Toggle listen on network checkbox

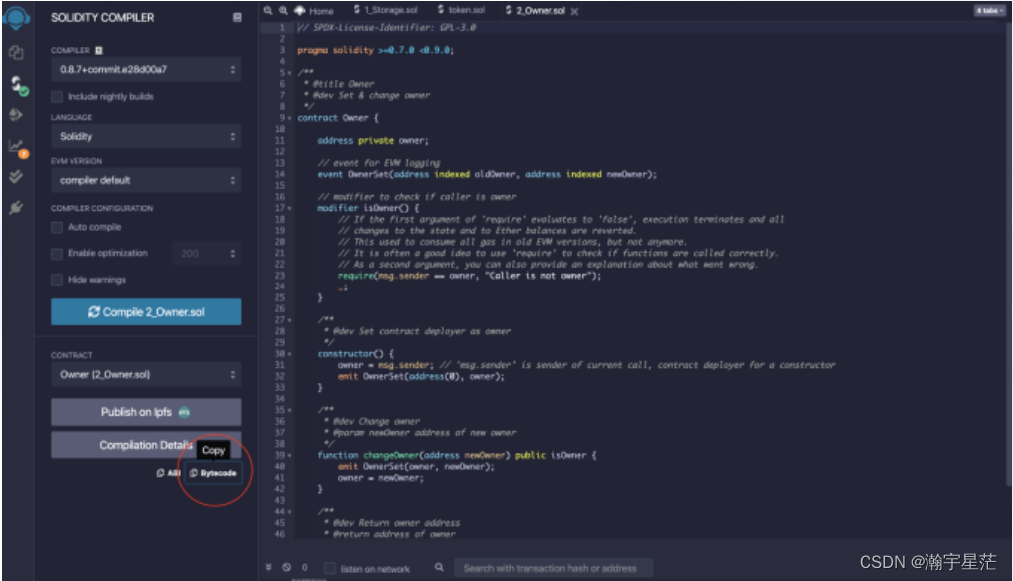pos(329,569)
